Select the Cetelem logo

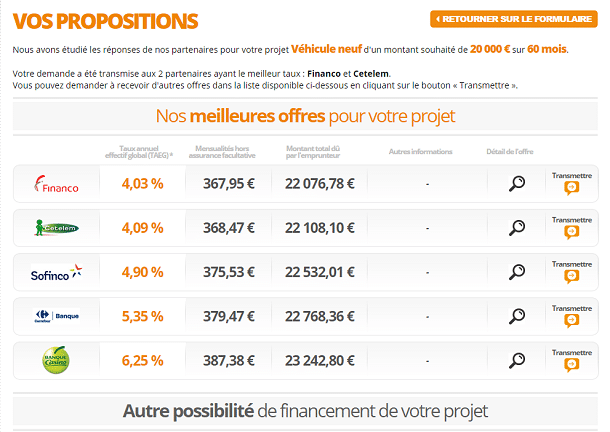pos(56,228)
